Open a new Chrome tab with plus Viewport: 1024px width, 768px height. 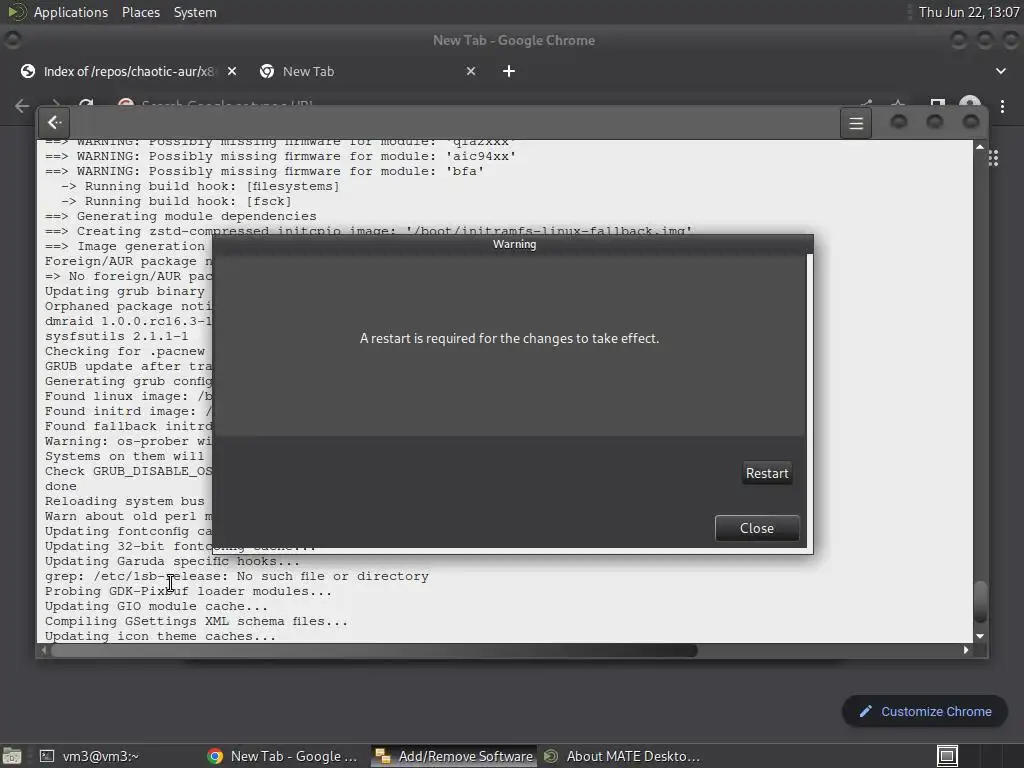[509, 71]
